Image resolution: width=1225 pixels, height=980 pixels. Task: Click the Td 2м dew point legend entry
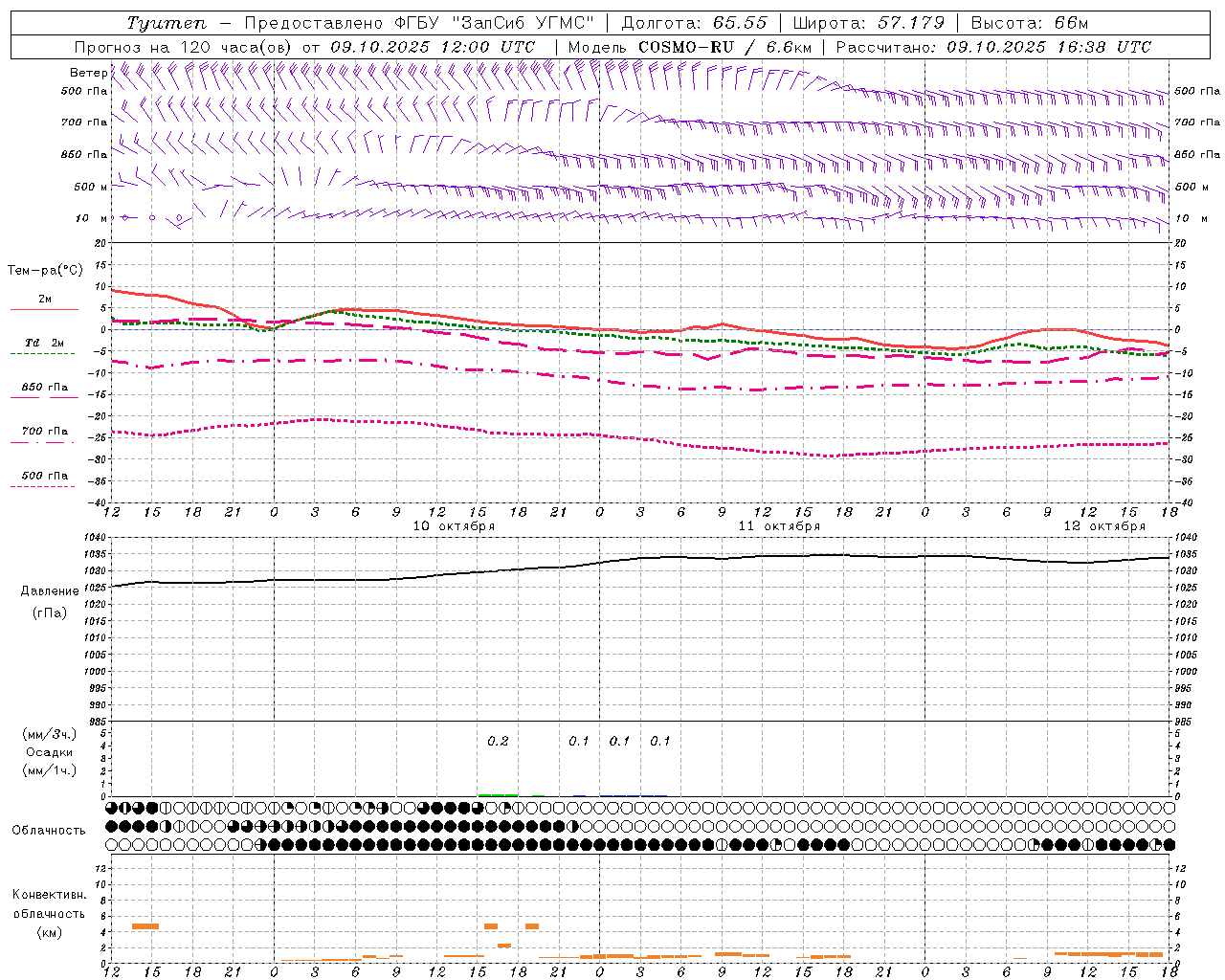pyautogui.click(x=44, y=343)
